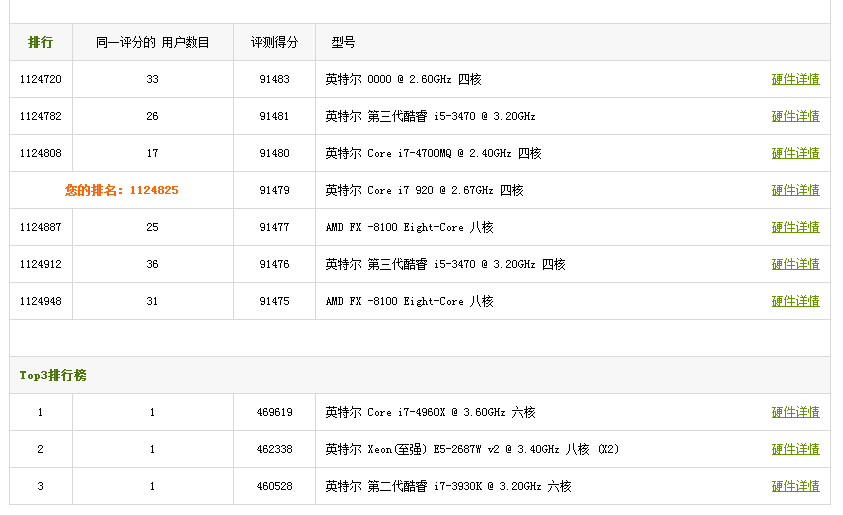Viewport: 843px width, 516px height.
Task: Click 硬件详情 for i7-3930K row
Action: pyautogui.click(x=795, y=486)
